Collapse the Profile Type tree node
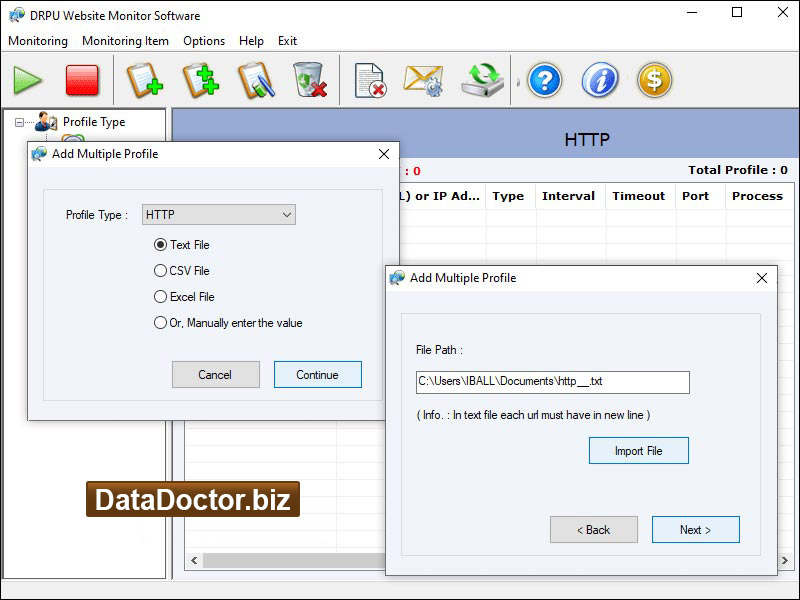This screenshot has height=600, width=800. pyautogui.click(x=19, y=122)
